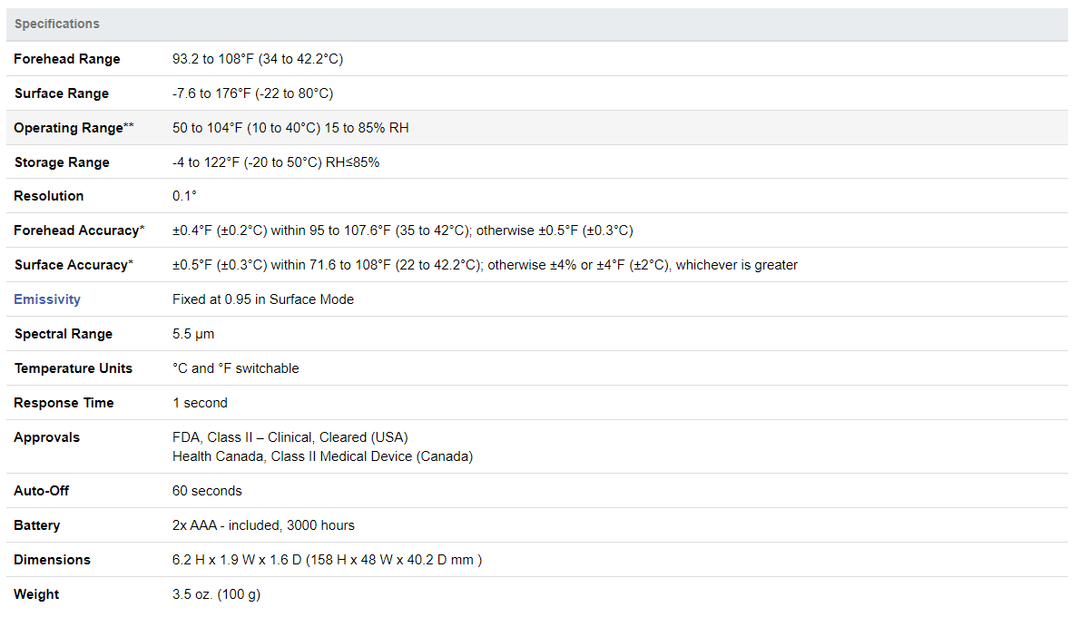Click the Auto-Off label
This screenshot has width=1080, height=627.
point(42,491)
